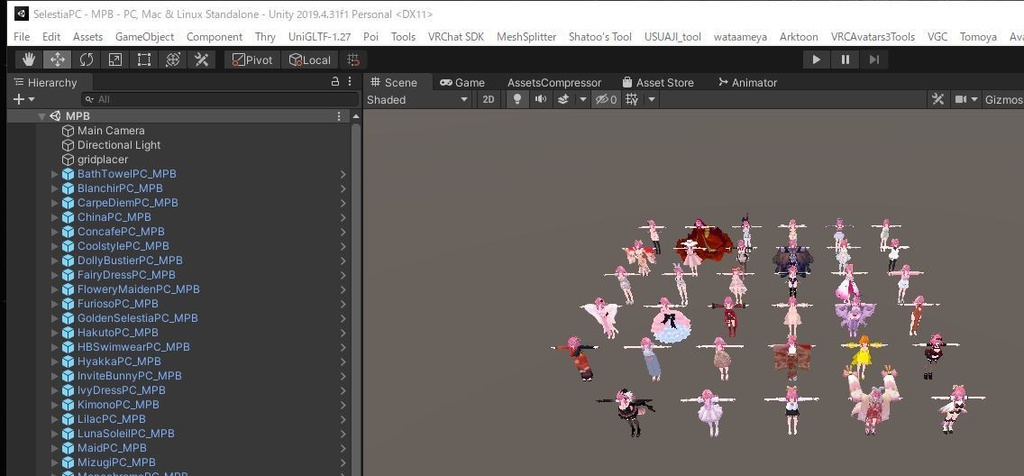The image size is (1024, 476).
Task: Open prefab arrow for BlanchirPC_MPB
Action: pos(343,188)
